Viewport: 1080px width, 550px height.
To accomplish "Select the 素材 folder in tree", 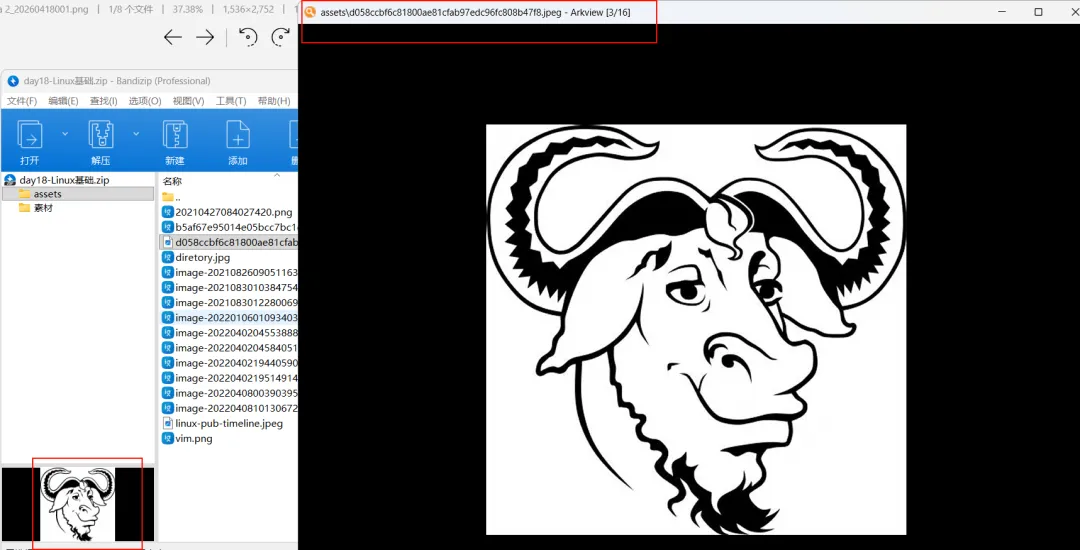I will [43, 208].
